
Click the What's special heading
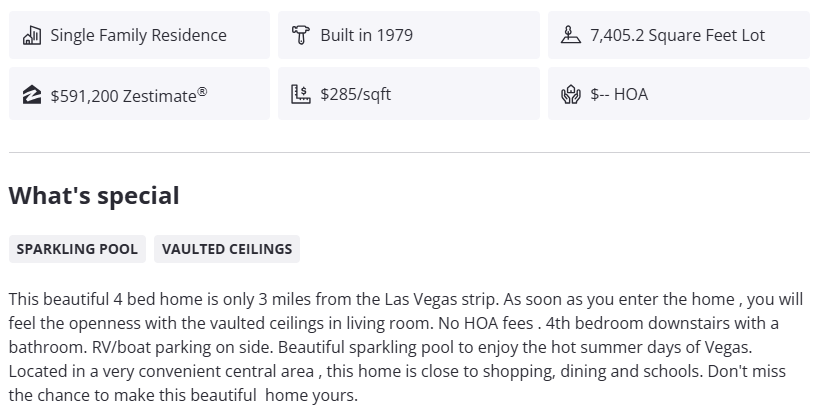pos(94,196)
